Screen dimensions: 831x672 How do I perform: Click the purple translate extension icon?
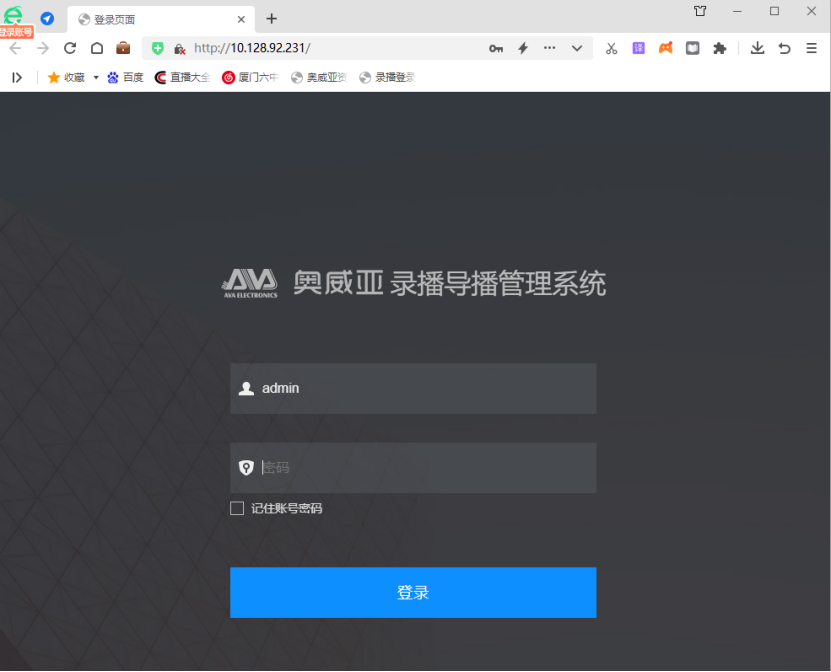(639, 48)
